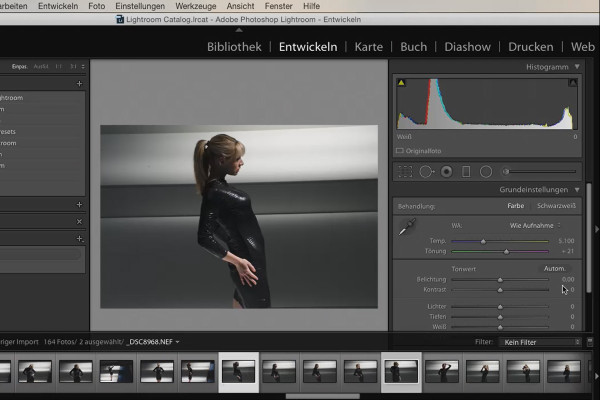Screen dimensions: 600x400
Task: Switch to the Web module
Action: [583, 47]
